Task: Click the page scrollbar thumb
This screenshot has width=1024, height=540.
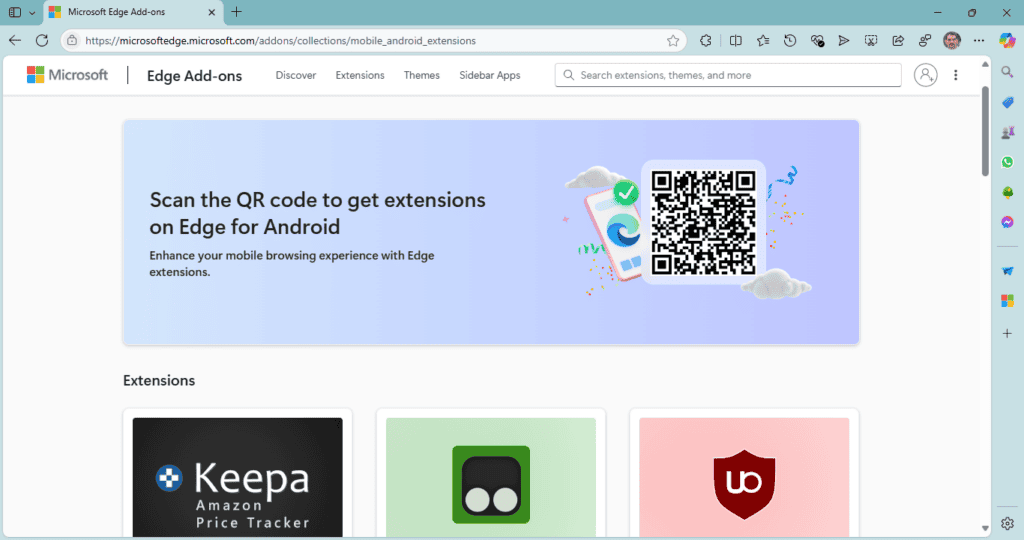Action: point(985,131)
